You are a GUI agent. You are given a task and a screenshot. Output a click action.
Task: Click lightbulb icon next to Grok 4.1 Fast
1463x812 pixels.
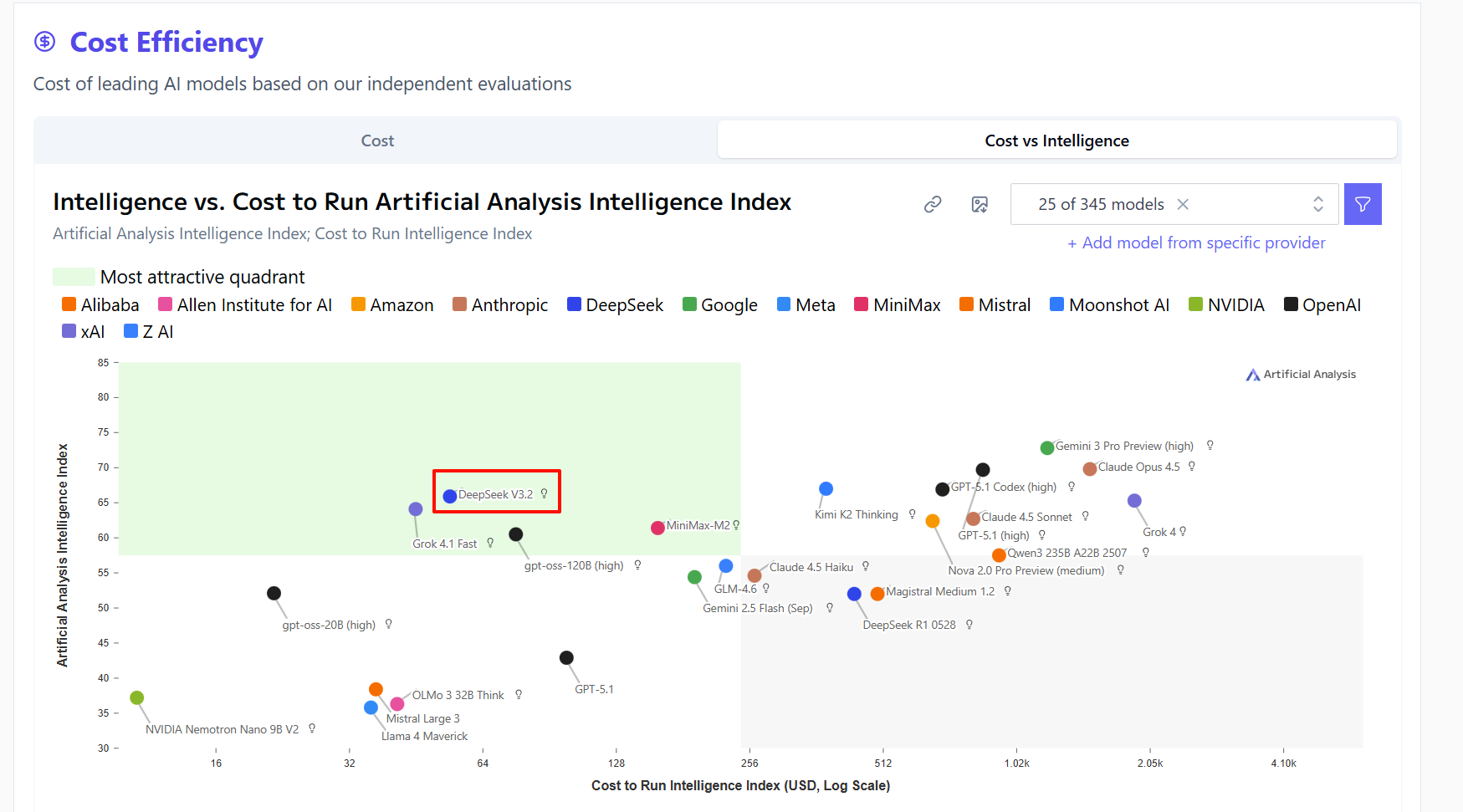490,543
